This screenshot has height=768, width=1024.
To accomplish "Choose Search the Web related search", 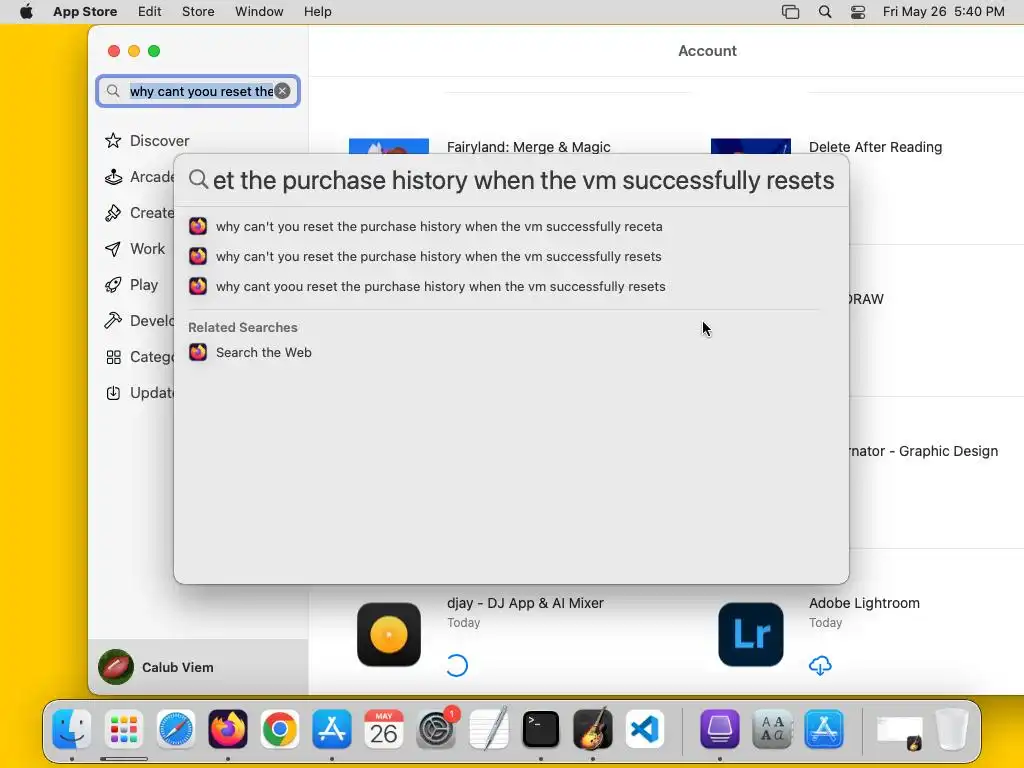I will point(263,353).
